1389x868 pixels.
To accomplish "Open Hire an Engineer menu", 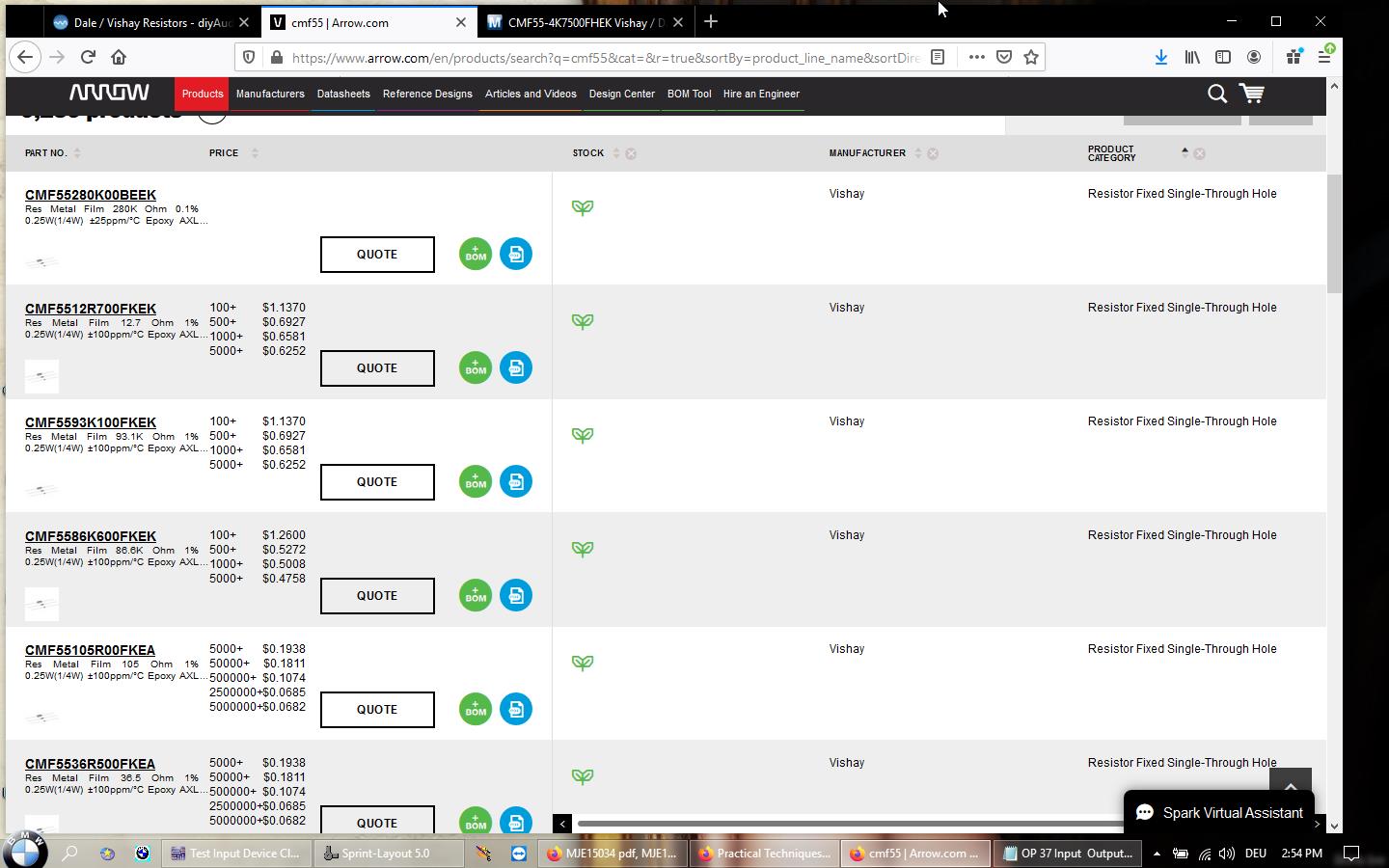I will tap(761, 94).
